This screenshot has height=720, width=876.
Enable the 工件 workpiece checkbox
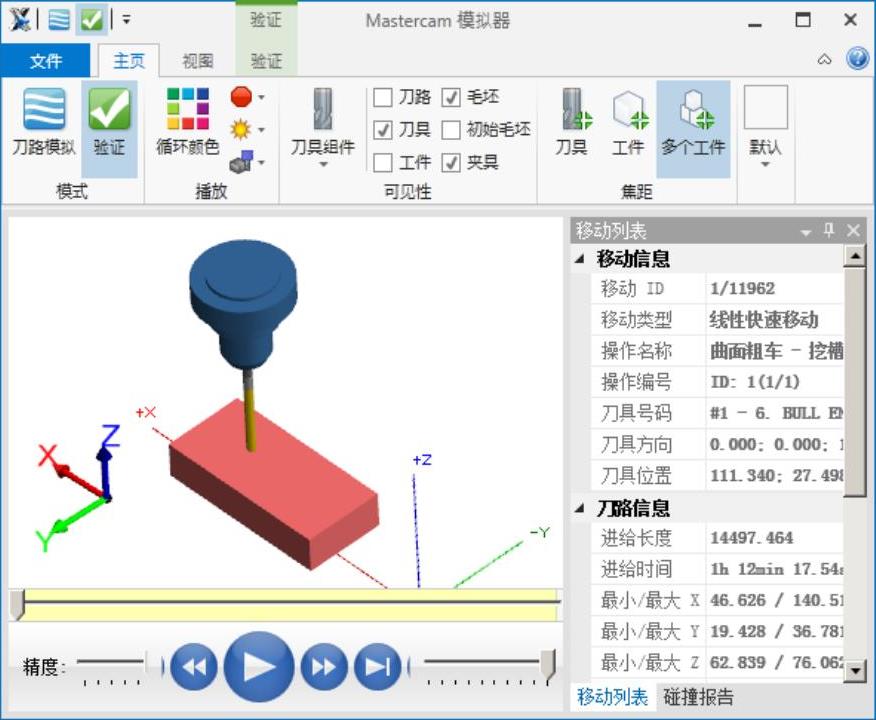point(383,163)
